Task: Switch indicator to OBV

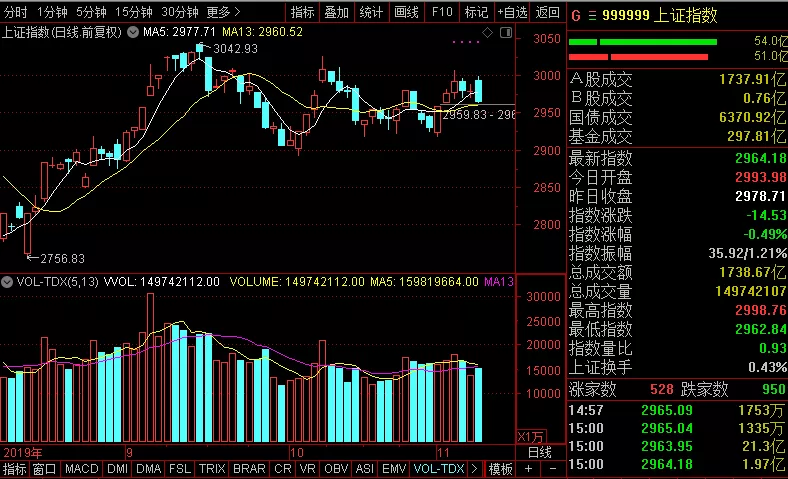Action: point(336,469)
